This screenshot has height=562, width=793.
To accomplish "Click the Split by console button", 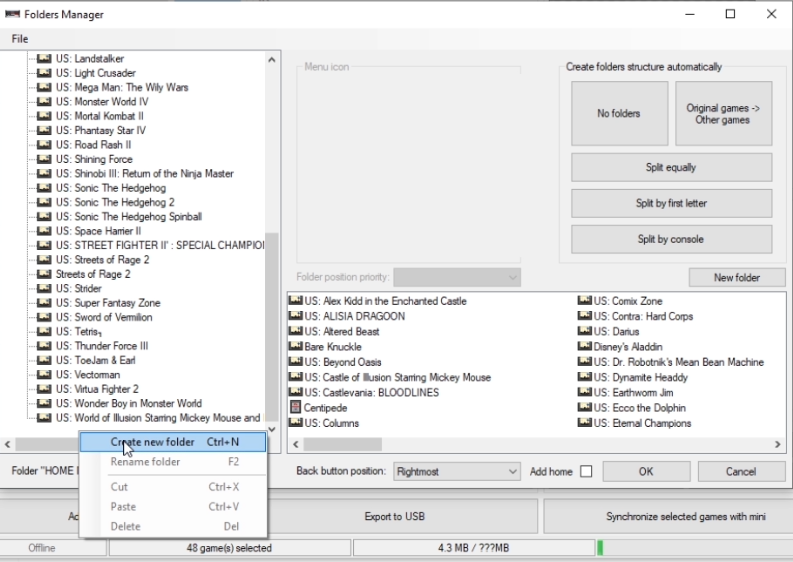I will point(671,239).
